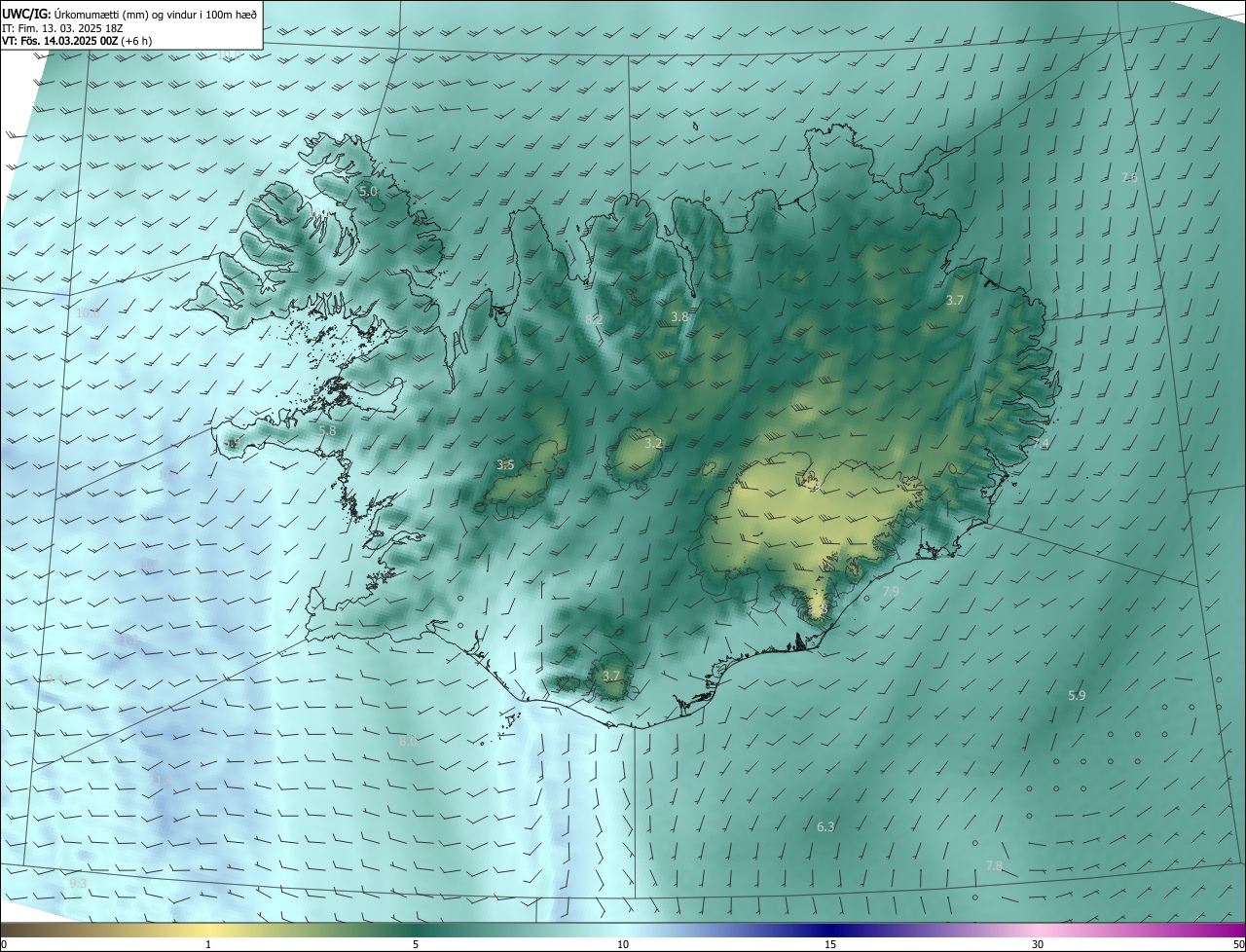1246x952 pixels.
Task: Click the 'UWC/IG: Úrkomumætti (mm)' title line
Action: 130,14
